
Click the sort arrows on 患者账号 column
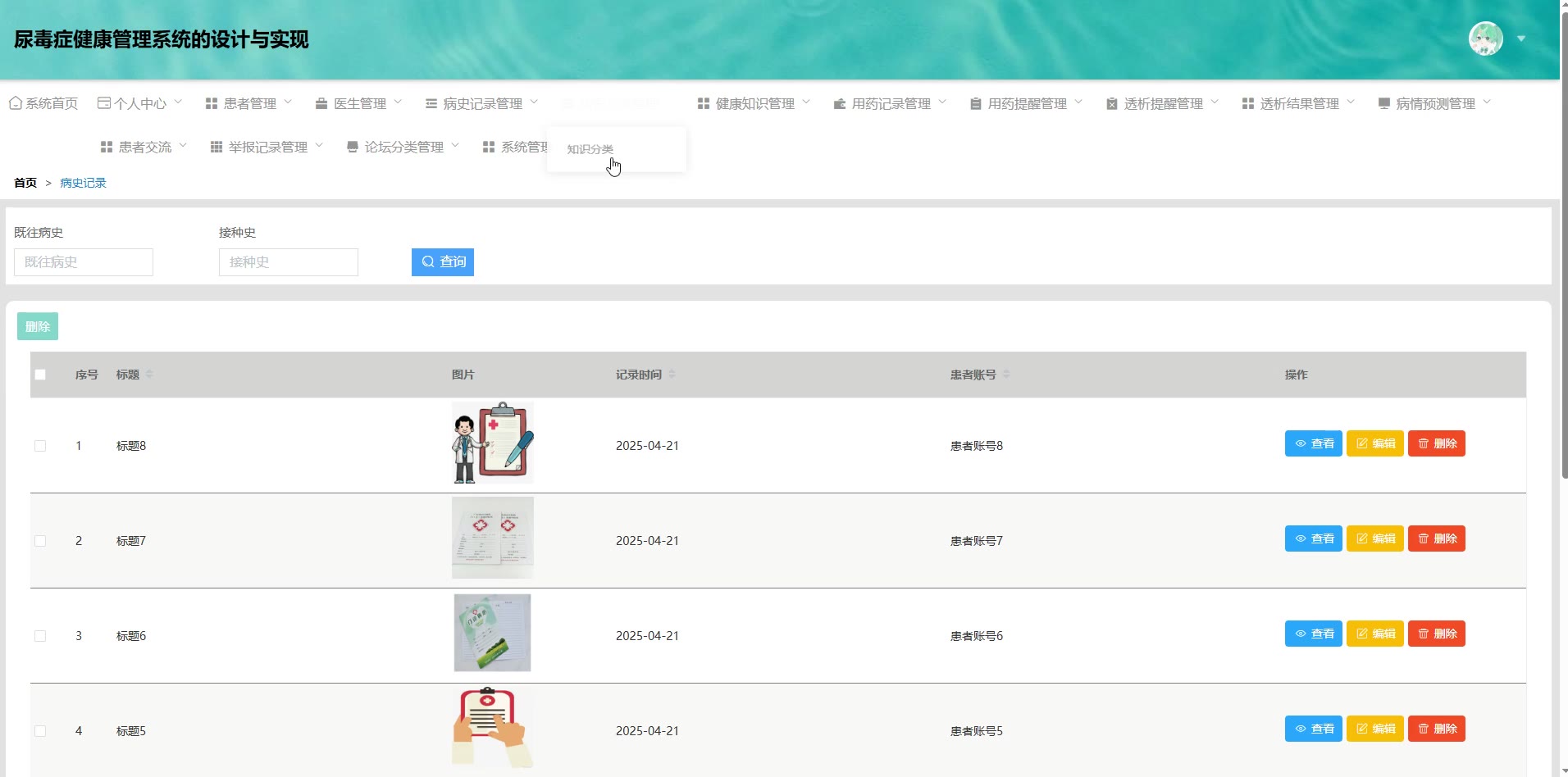[x=1006, y=375]
